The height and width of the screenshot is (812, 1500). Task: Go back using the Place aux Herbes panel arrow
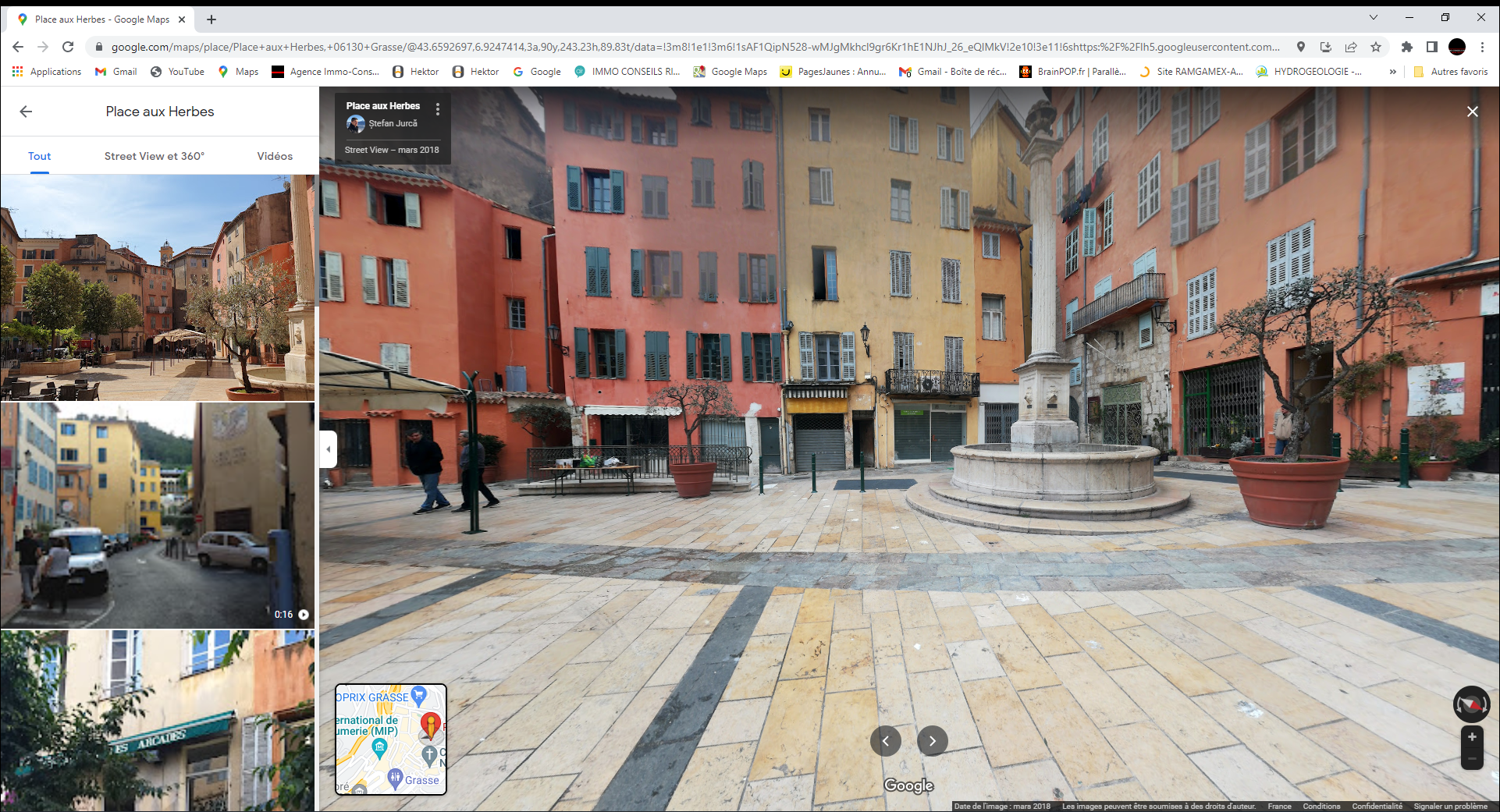point(26,112)
